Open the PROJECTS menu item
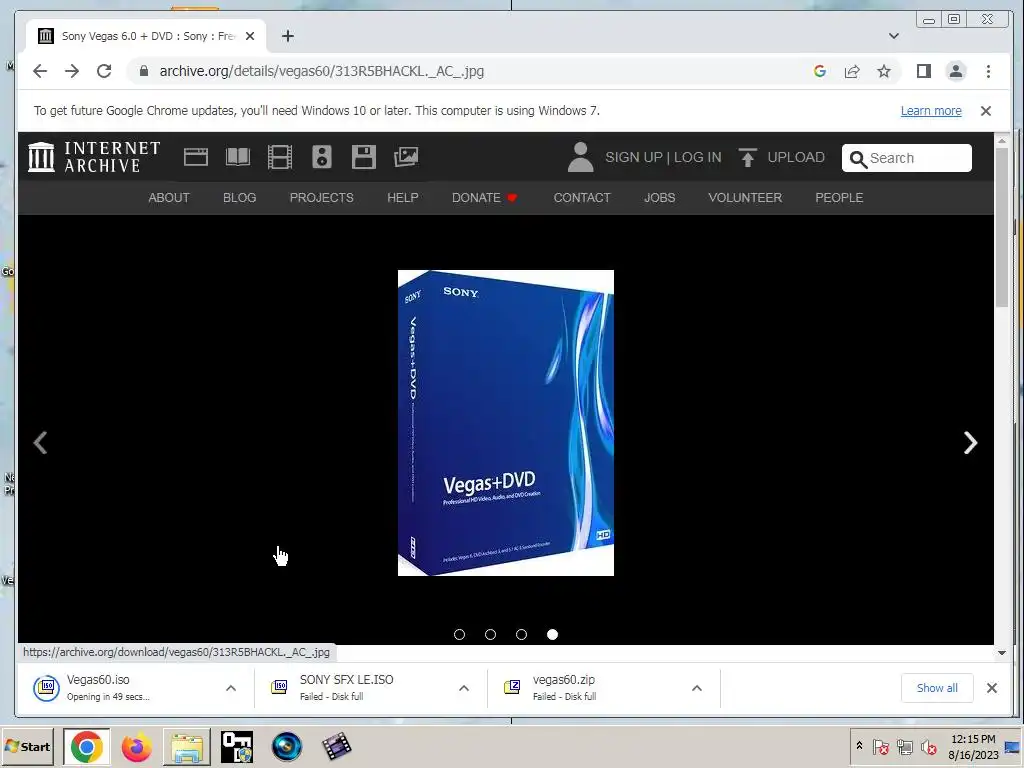This screenshot has width=1024, height=768. (x=321, y=197)
